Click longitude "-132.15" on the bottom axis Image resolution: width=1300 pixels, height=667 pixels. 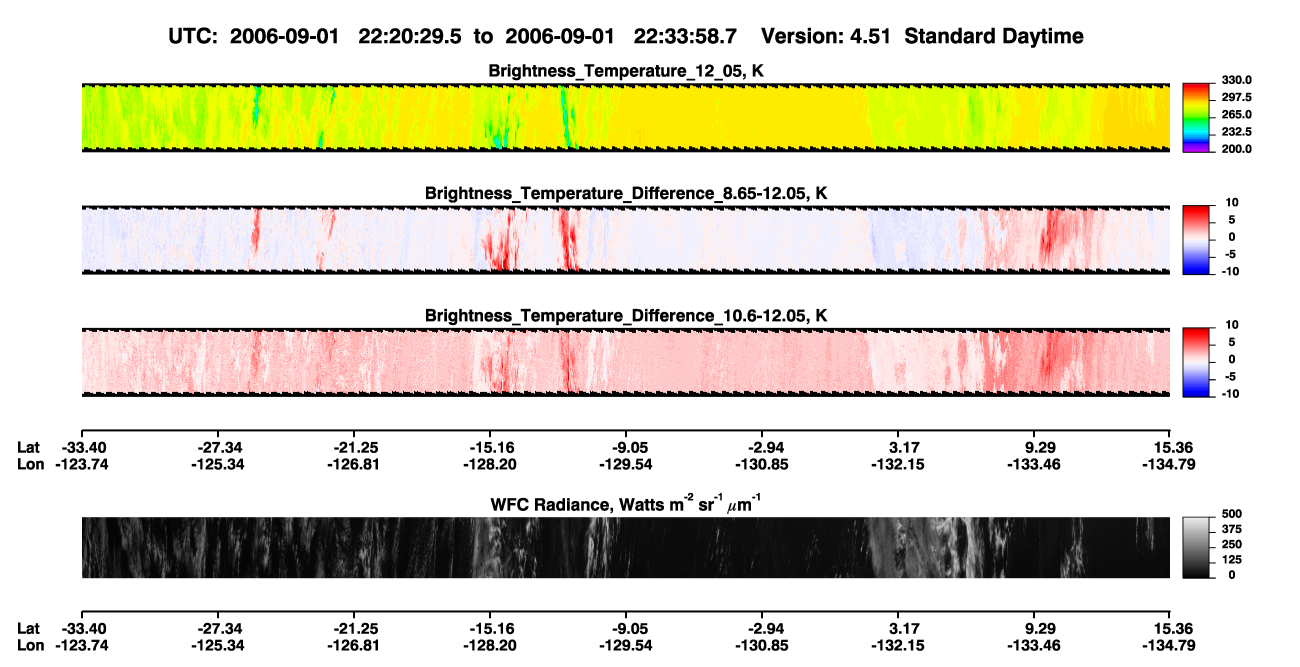900,645
